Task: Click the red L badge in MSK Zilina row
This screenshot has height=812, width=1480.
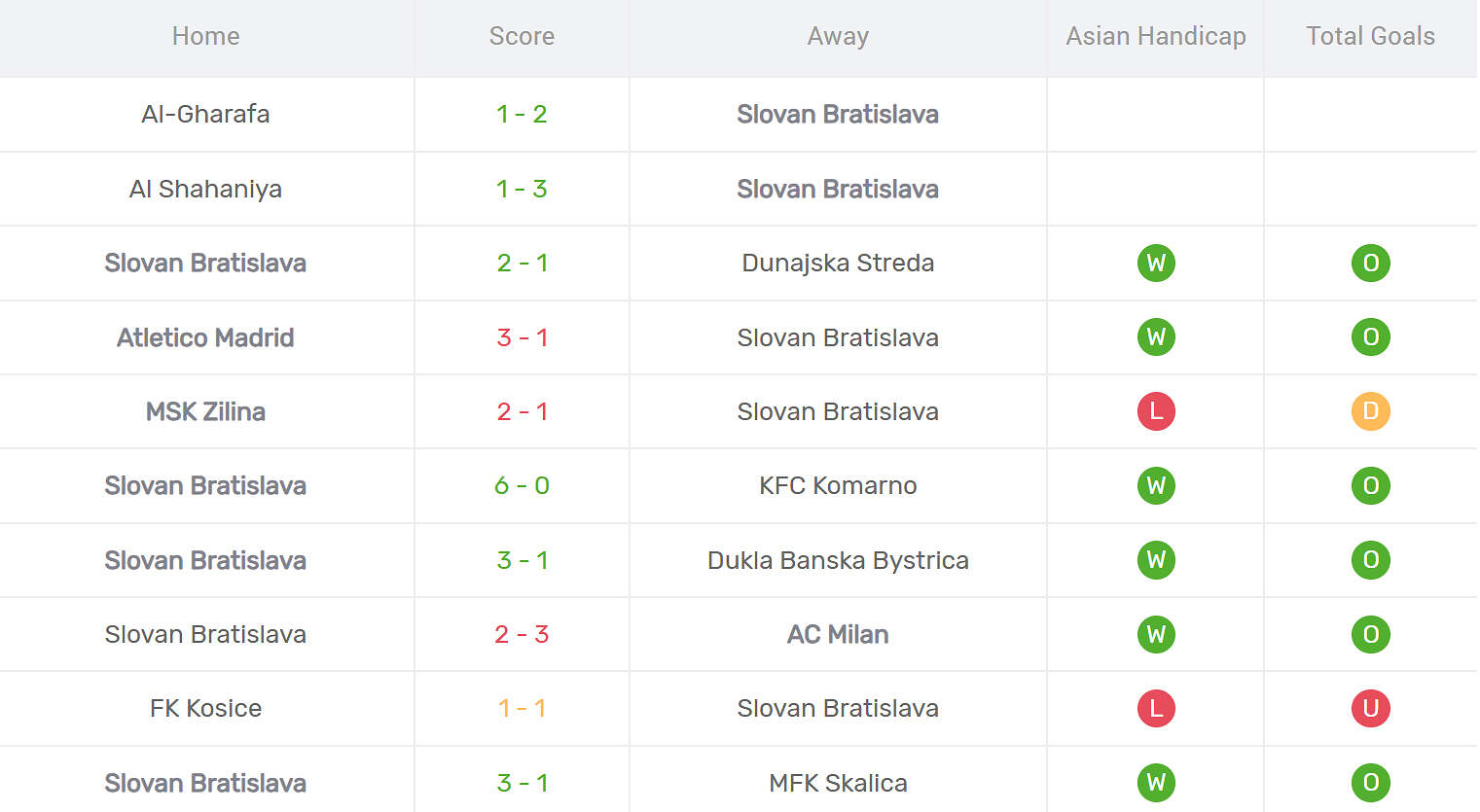Action: 1156,411
